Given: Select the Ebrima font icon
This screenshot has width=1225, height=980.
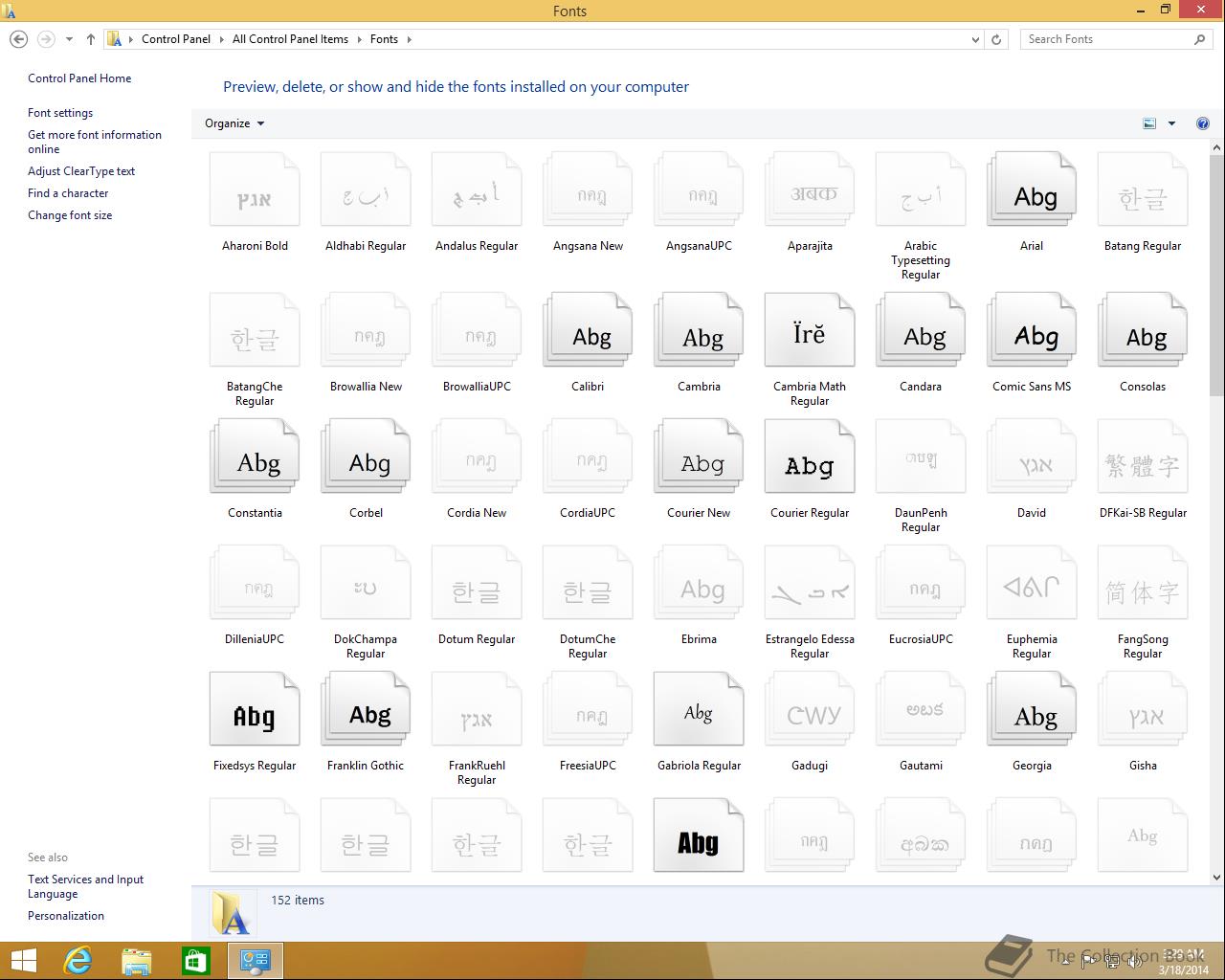Looking at the screenshot, I should point(699,584).
